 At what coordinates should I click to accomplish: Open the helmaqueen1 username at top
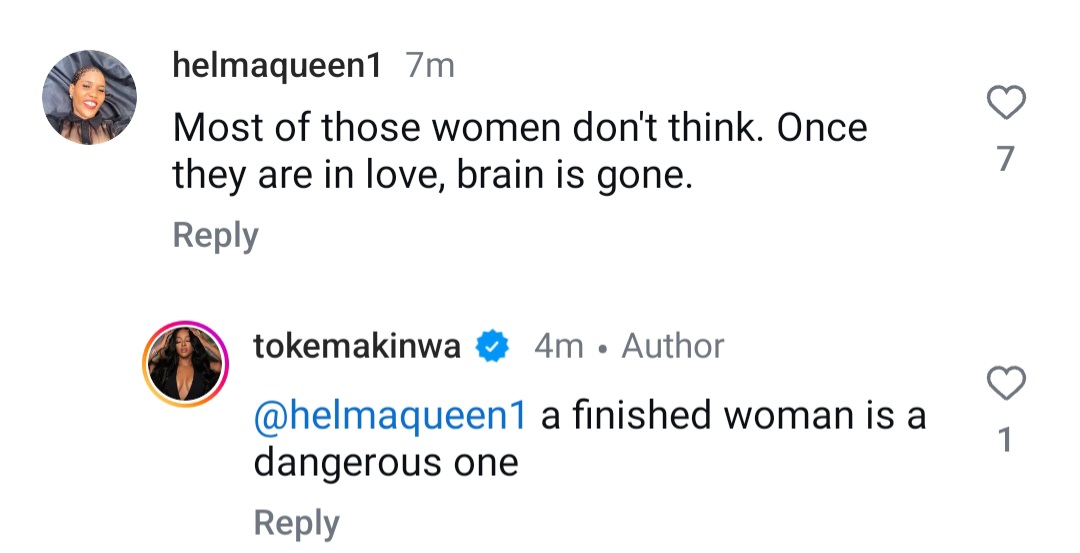pyautogui.click(x=277, y=67)
